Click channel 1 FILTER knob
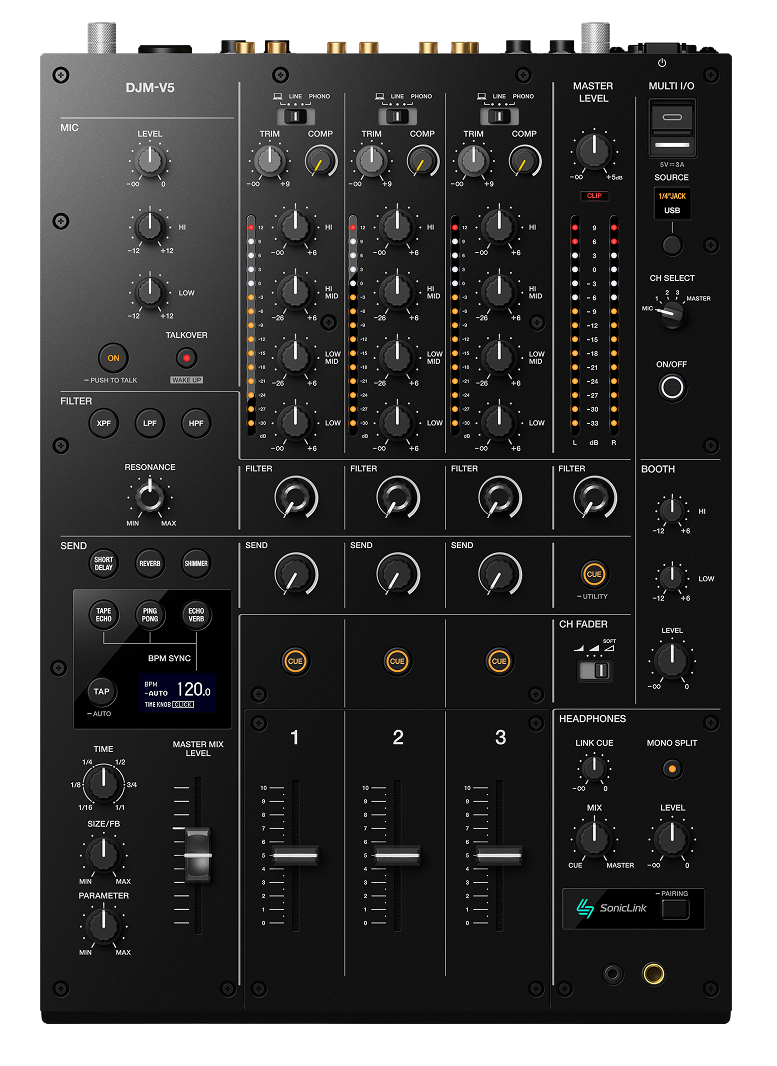Screen dimensions: 777x1066 click(296, 498)
